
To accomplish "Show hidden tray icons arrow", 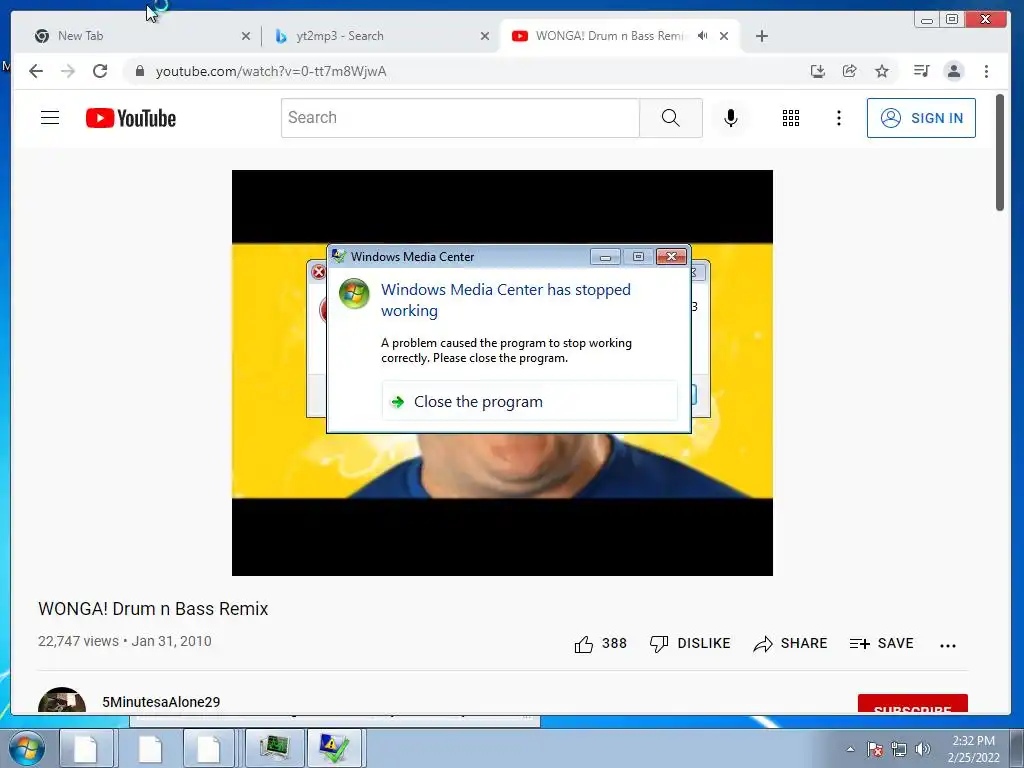I will click(850, 749).
